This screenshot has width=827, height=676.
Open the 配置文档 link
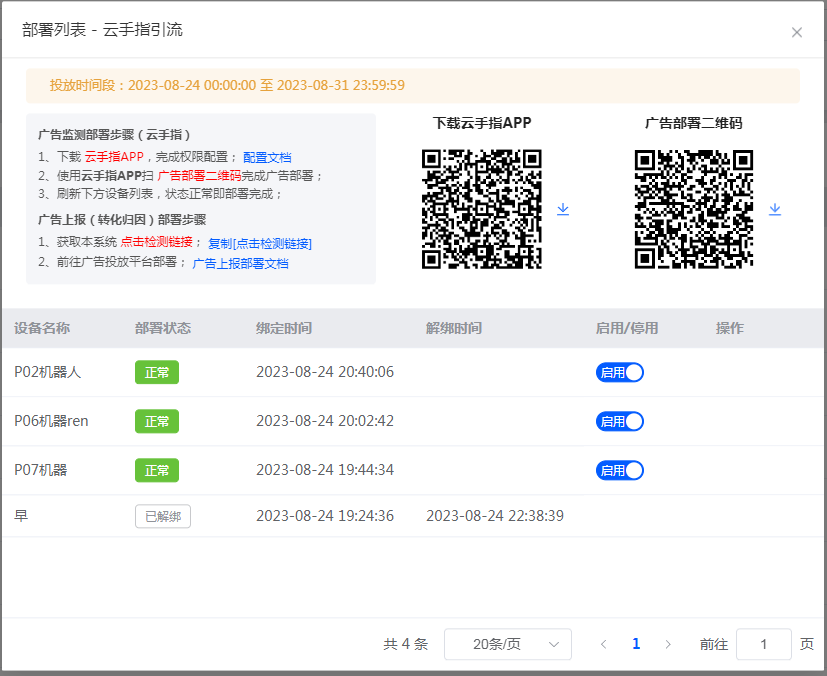[x=267, y=157]
